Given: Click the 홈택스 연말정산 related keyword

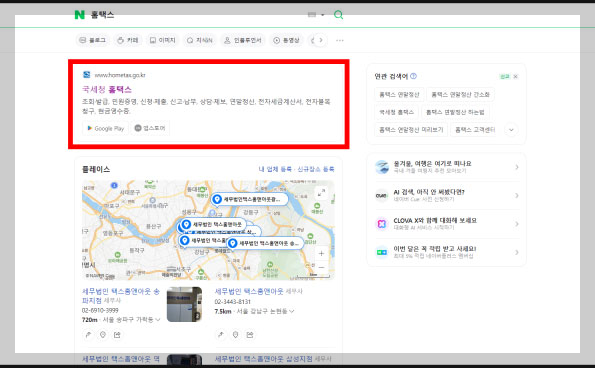Looking at the screenshot, I should point(399,94).
